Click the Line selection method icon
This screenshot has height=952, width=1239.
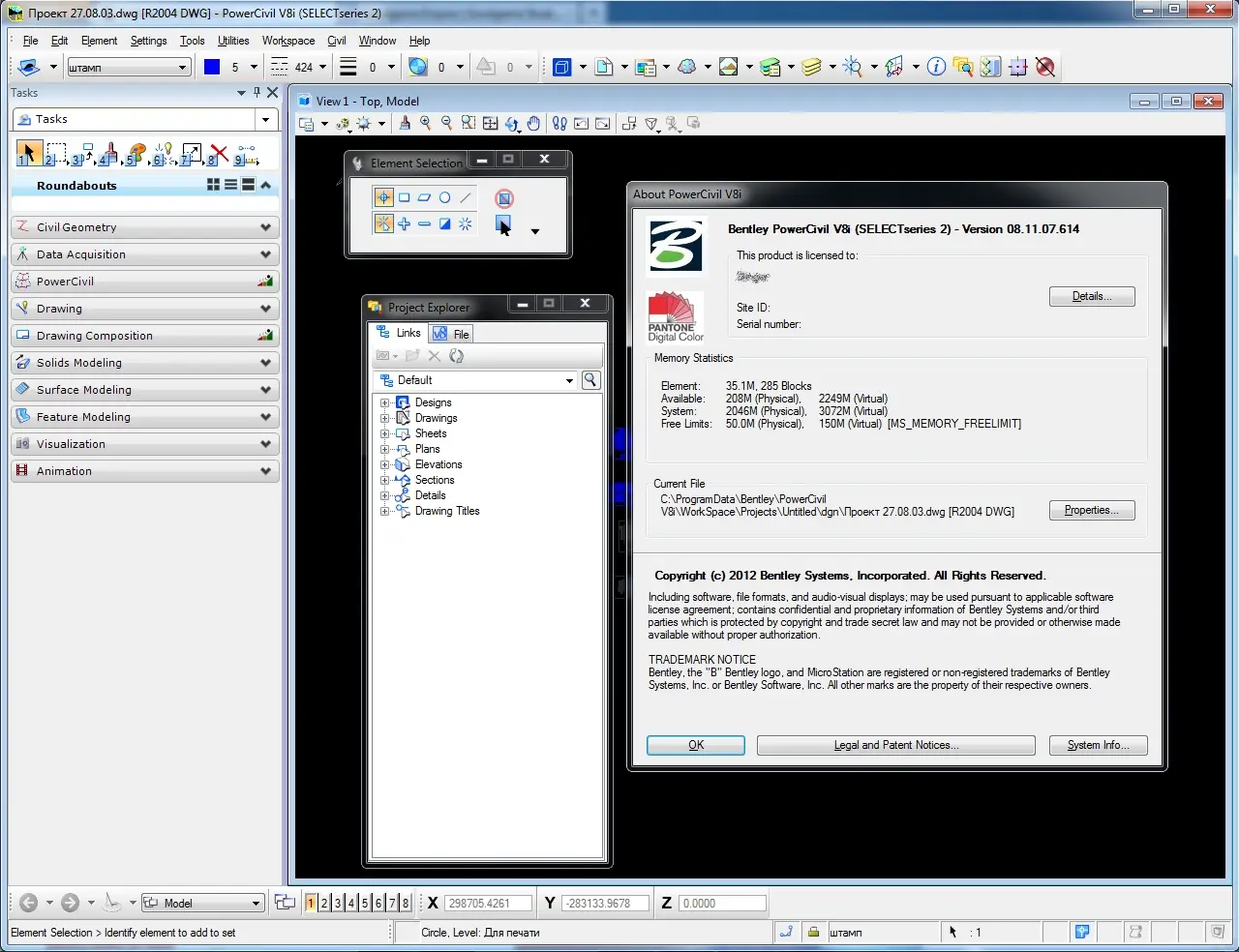466,197
